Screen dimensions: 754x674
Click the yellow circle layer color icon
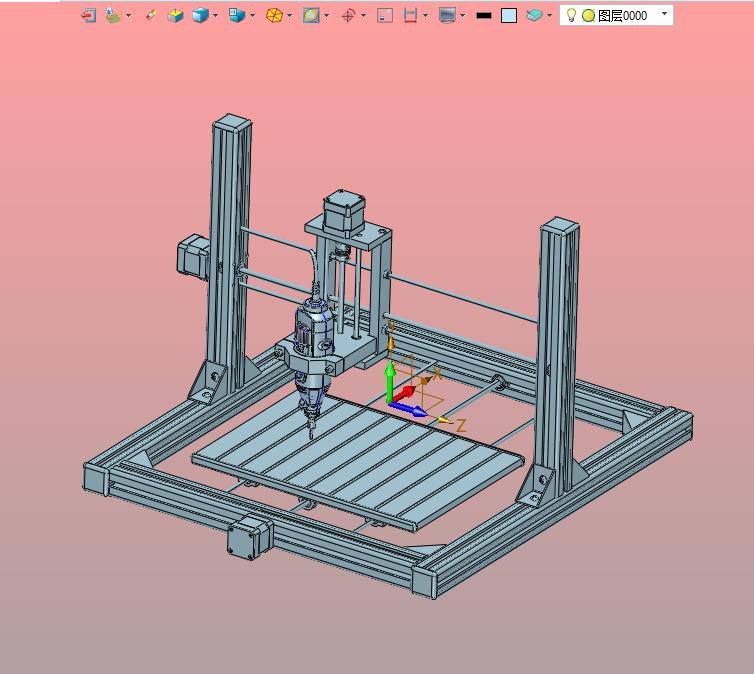point(589,16)
